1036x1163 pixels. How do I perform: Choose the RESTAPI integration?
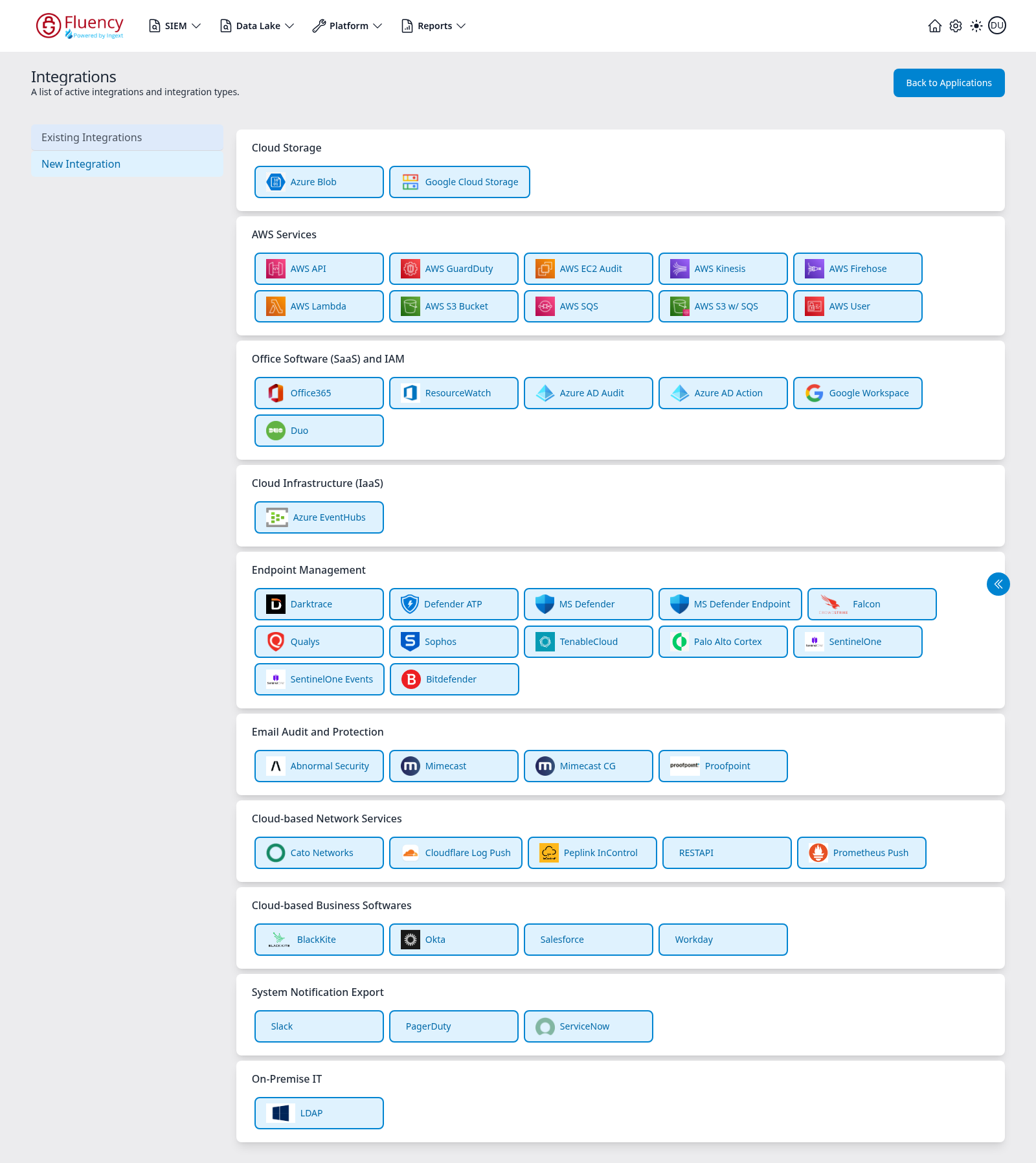[x=726, y=853]
